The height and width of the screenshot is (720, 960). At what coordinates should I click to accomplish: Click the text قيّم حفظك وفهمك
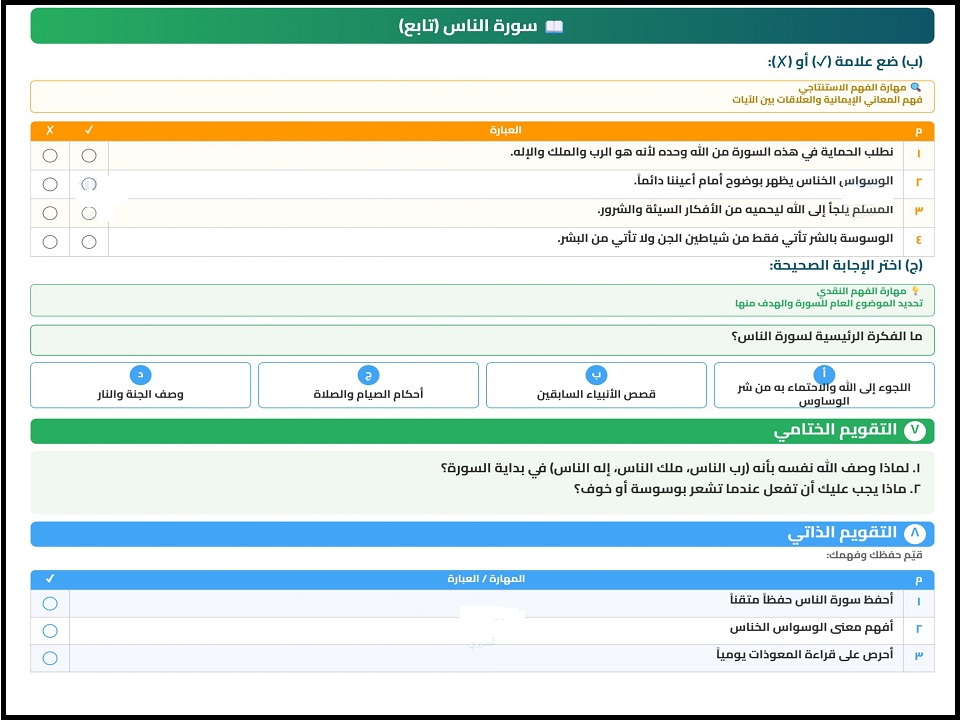(x=874, y=556)
